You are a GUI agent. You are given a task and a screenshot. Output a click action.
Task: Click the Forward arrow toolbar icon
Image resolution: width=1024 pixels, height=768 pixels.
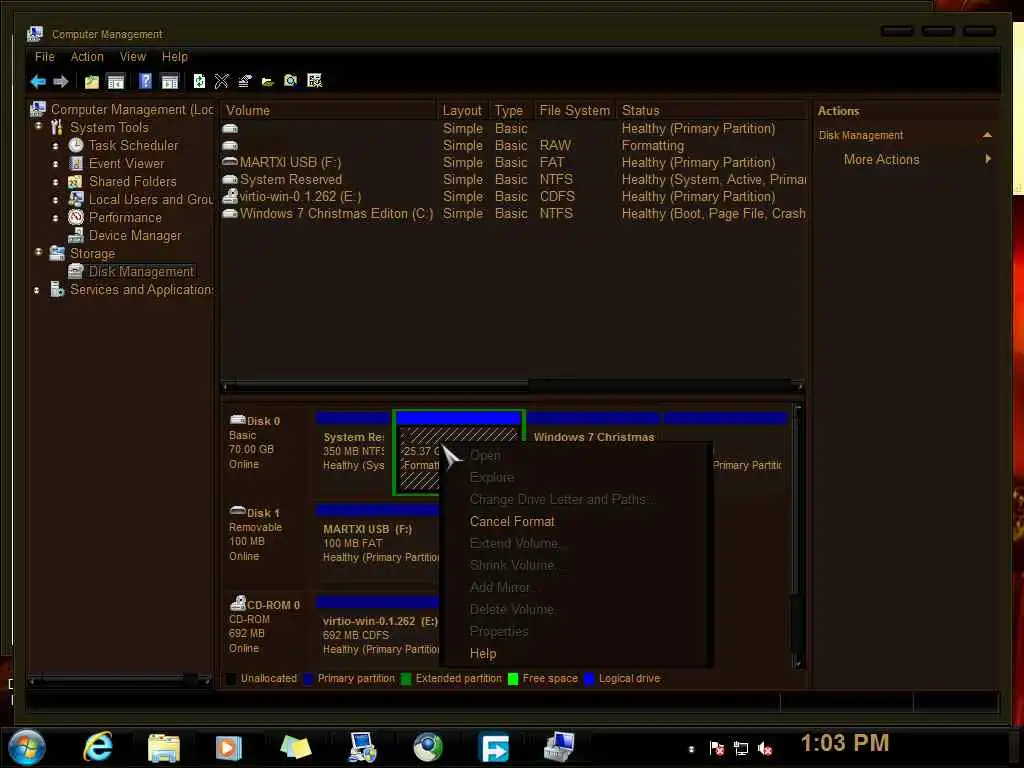(x=61, y=82)
